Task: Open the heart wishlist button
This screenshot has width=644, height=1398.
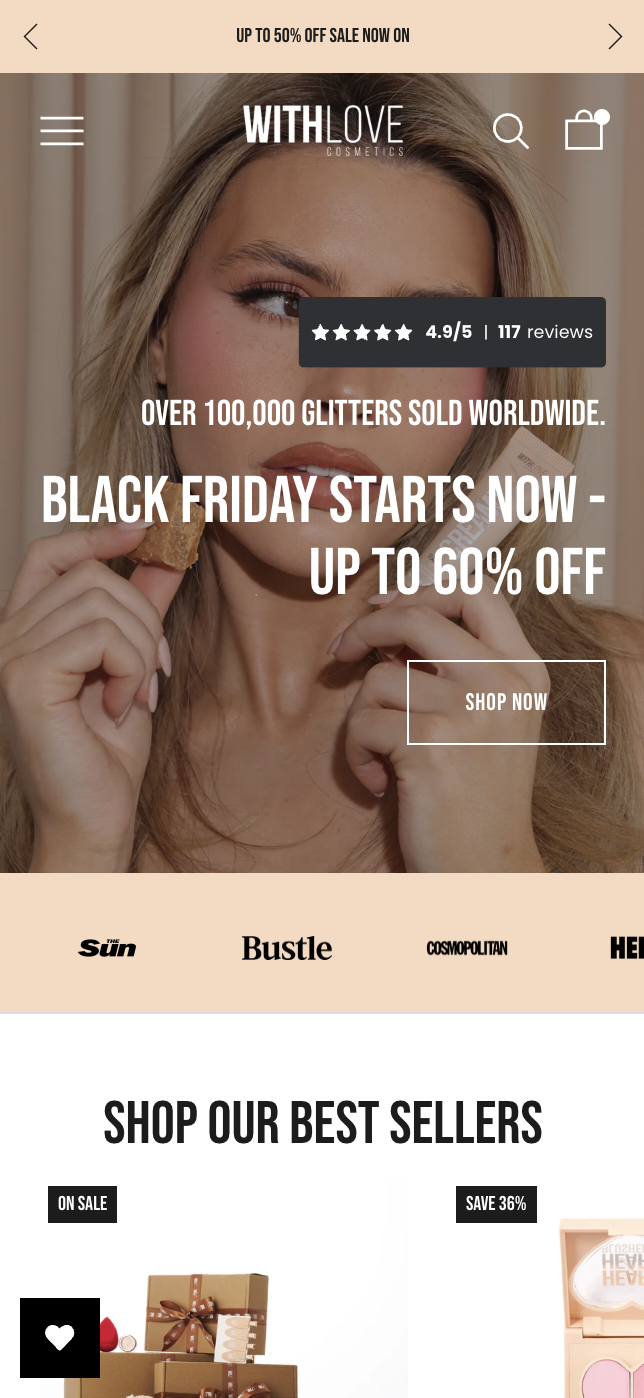Action: click(60, 1338)
